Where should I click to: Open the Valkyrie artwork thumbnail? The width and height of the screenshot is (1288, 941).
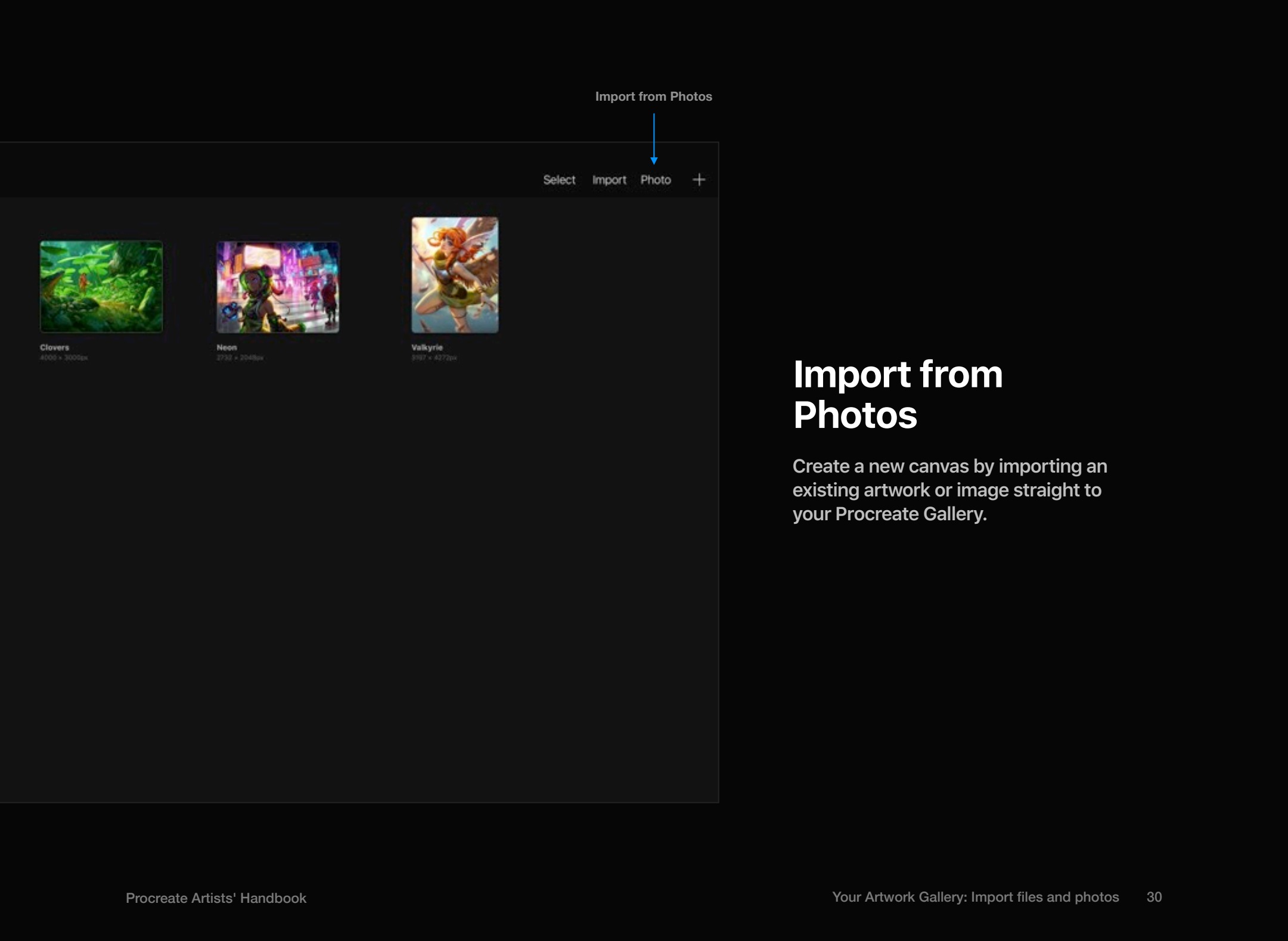454,274
